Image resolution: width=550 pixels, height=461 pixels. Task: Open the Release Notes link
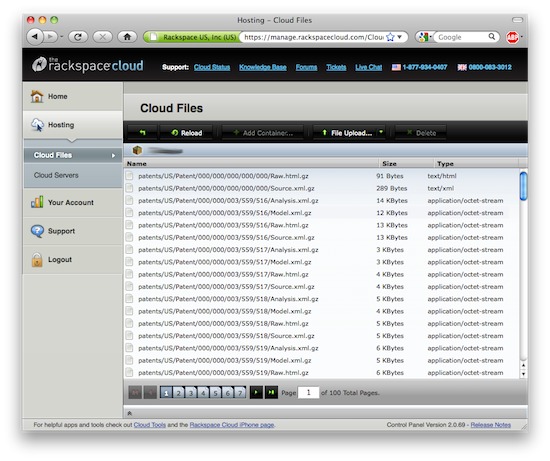tap(490, 425)
